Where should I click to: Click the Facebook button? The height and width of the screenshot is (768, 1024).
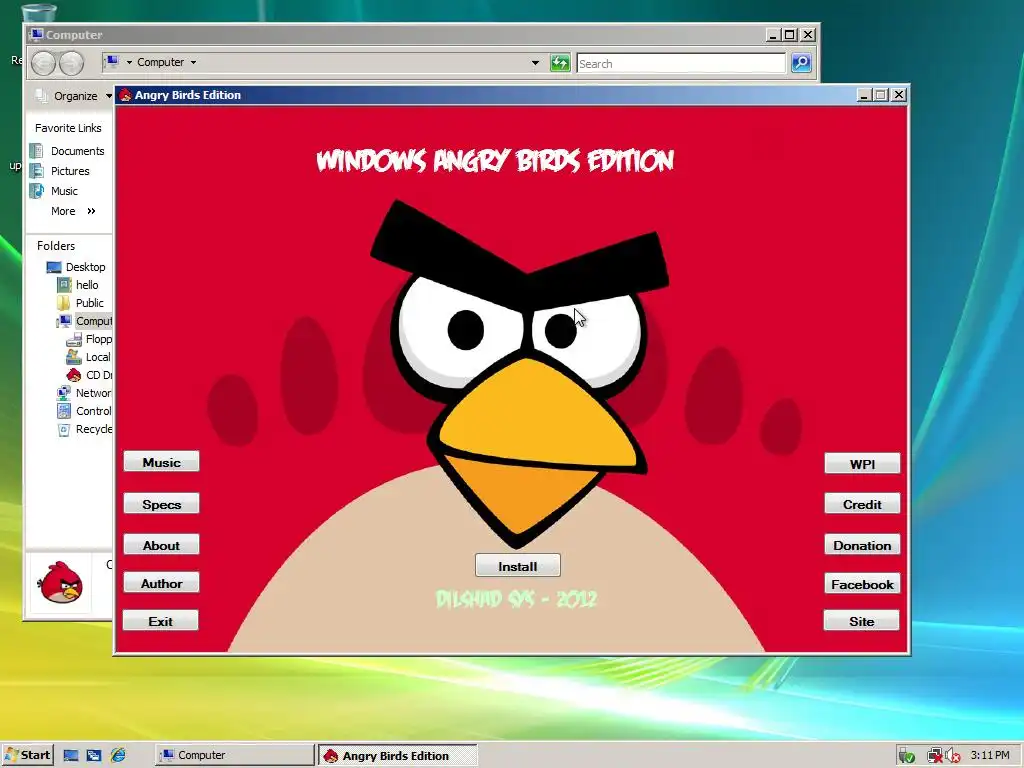862,583
